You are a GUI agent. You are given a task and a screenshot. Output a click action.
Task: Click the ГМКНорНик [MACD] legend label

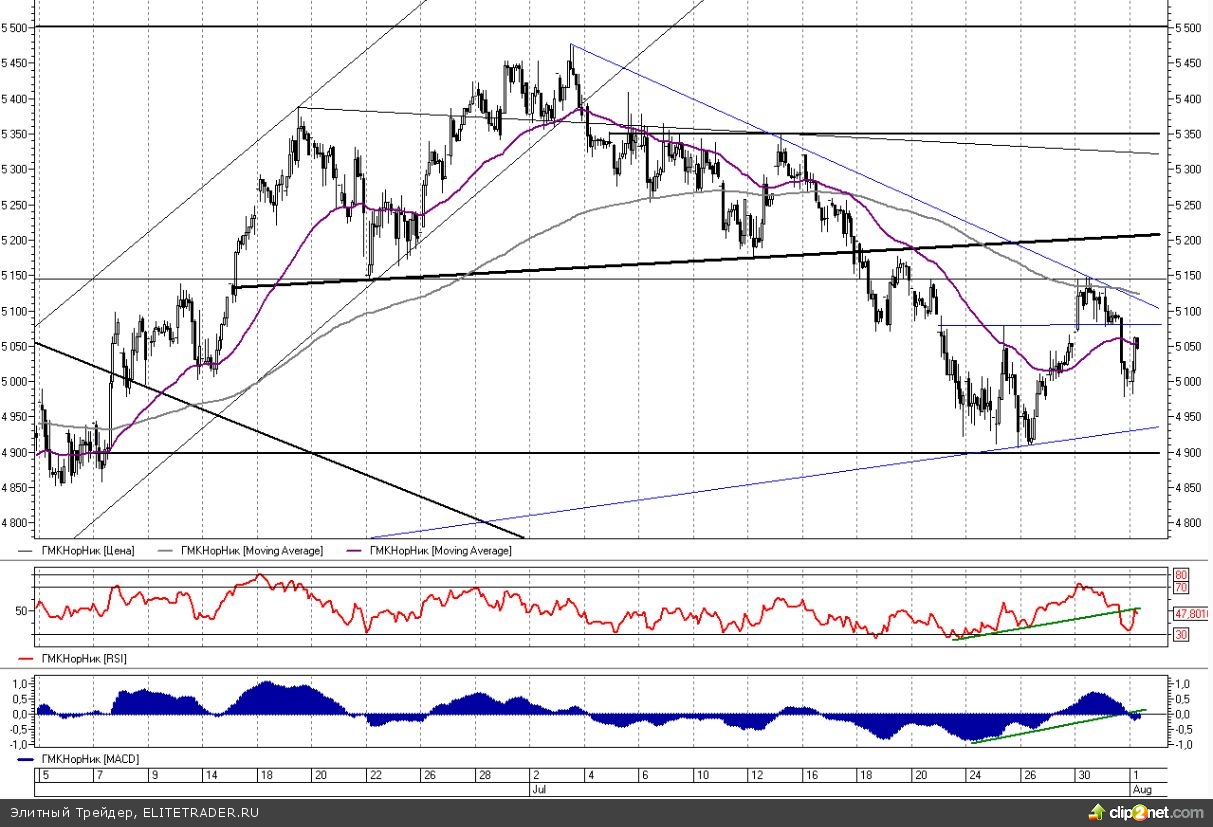click(x=87, y=761)
